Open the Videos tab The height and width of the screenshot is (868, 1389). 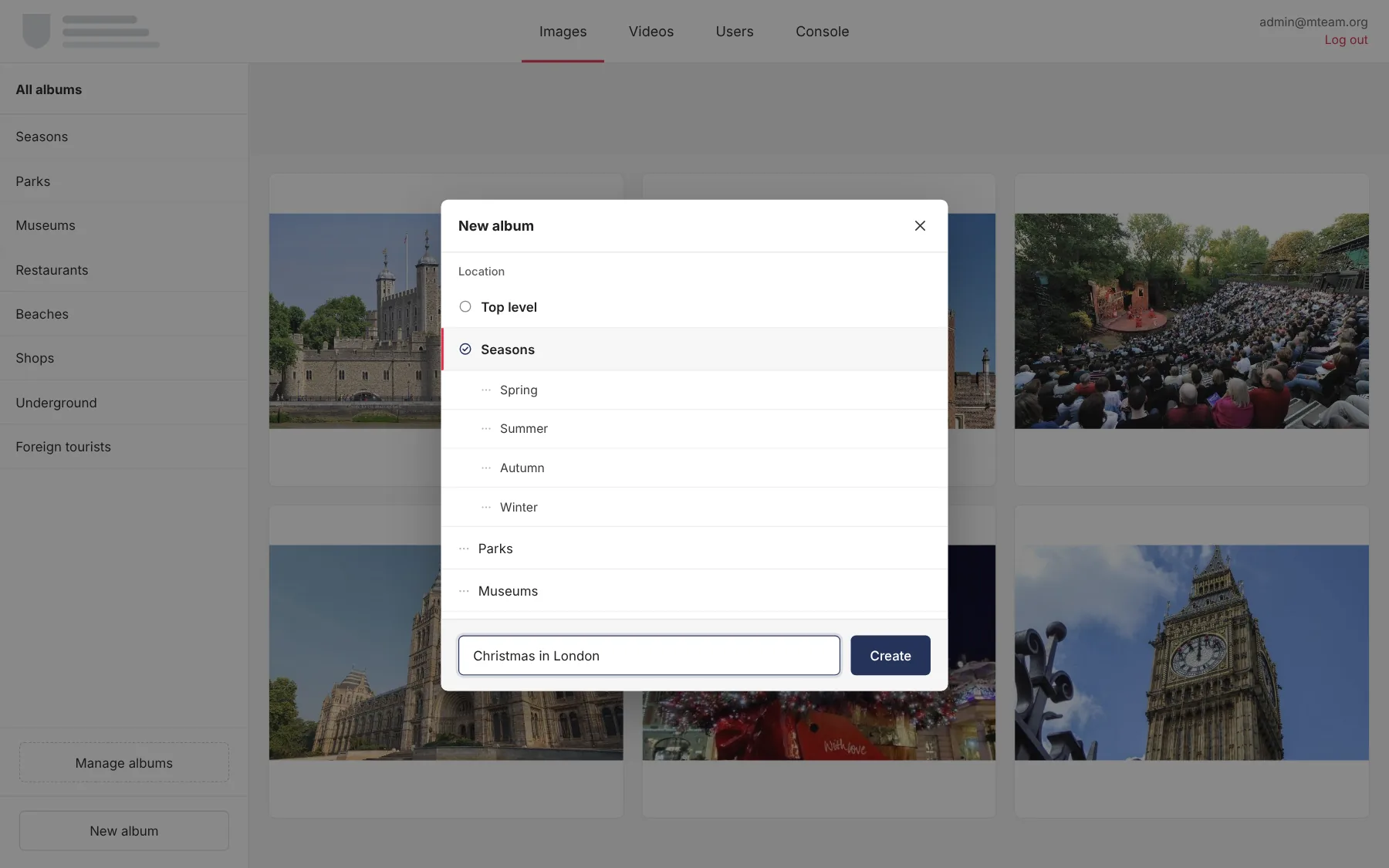coord(651,32)
